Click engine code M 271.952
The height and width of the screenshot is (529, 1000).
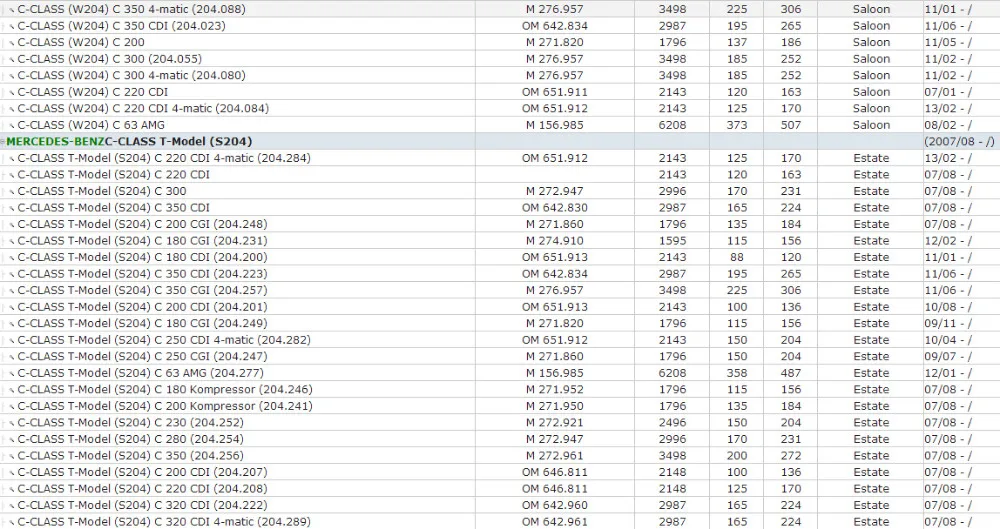point(555,389)
